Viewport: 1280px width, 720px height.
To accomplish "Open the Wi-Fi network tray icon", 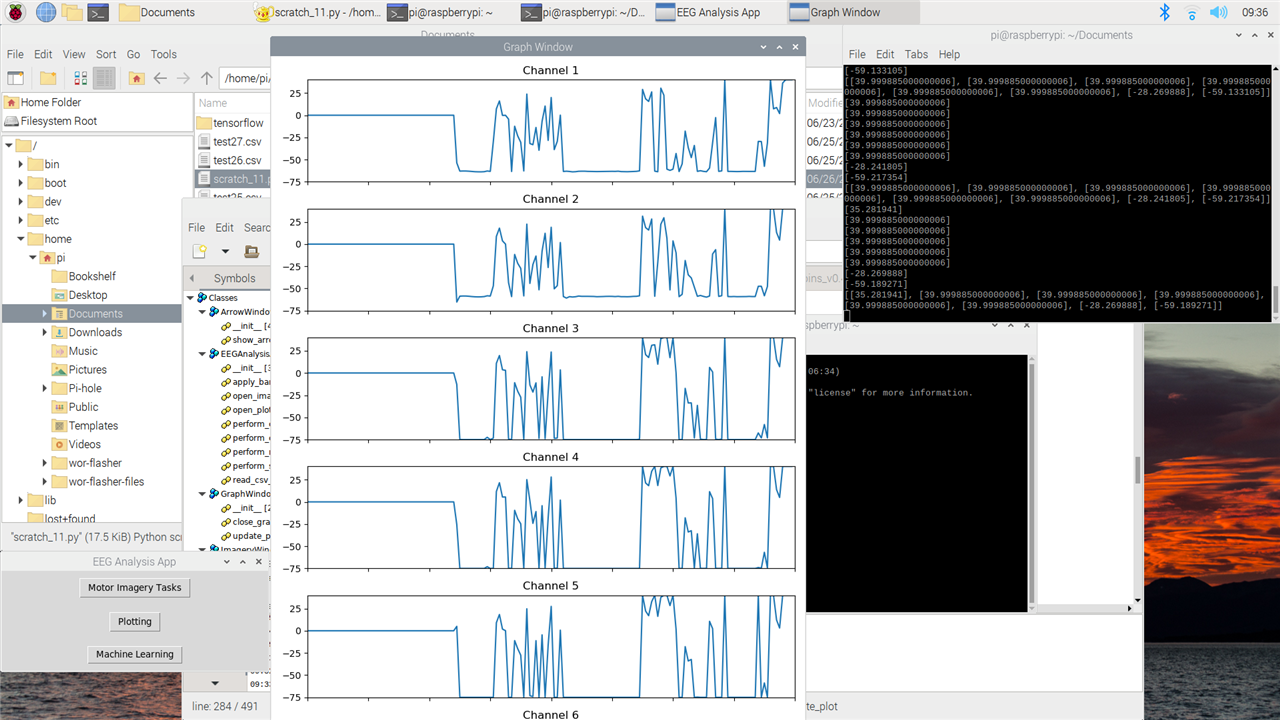I will 1191,12.
